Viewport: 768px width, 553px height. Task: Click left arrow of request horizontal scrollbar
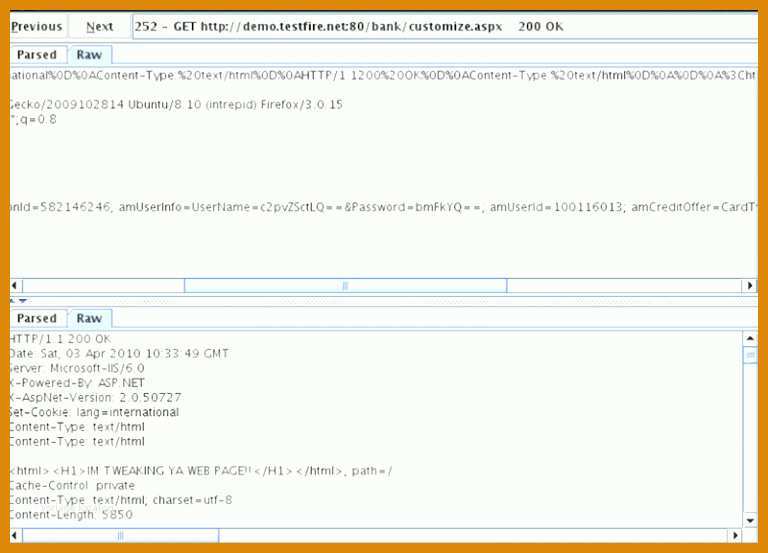coord(15,286)
